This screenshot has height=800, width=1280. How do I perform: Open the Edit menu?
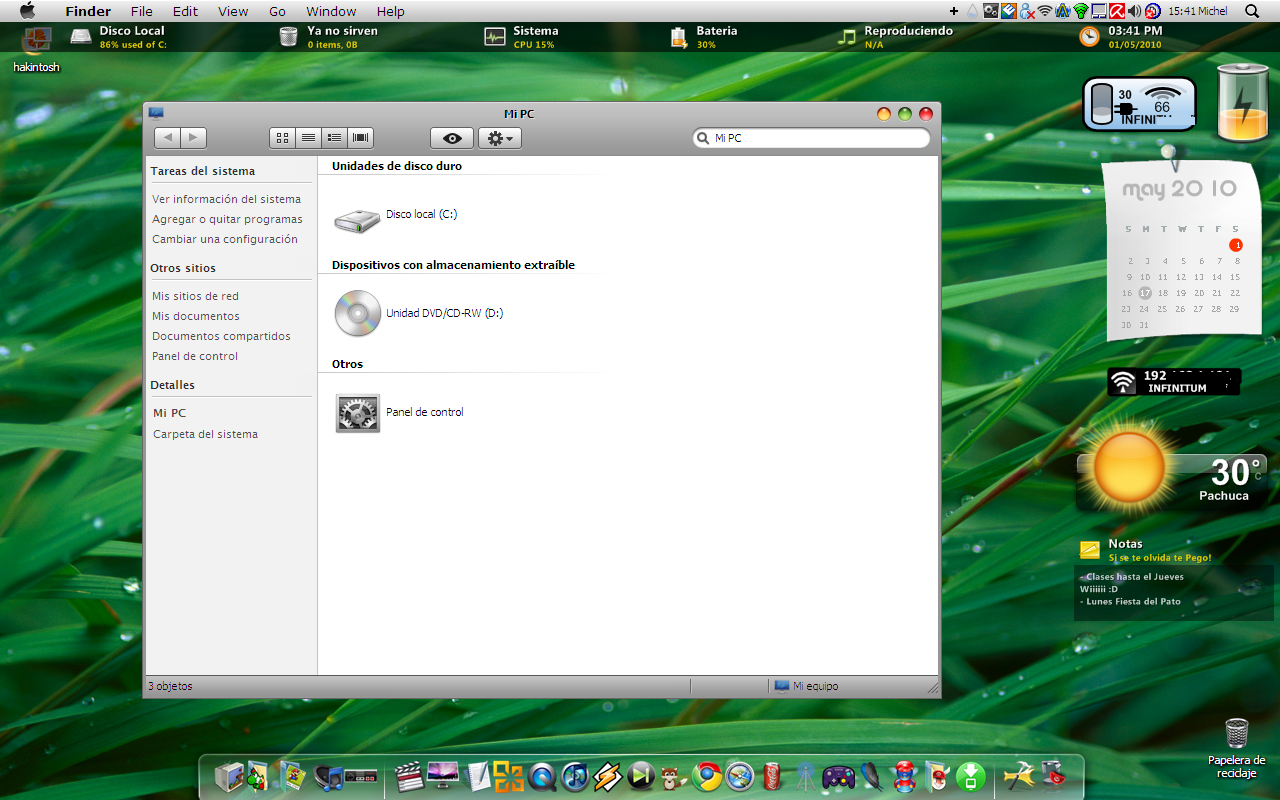(x=185, y=11)
